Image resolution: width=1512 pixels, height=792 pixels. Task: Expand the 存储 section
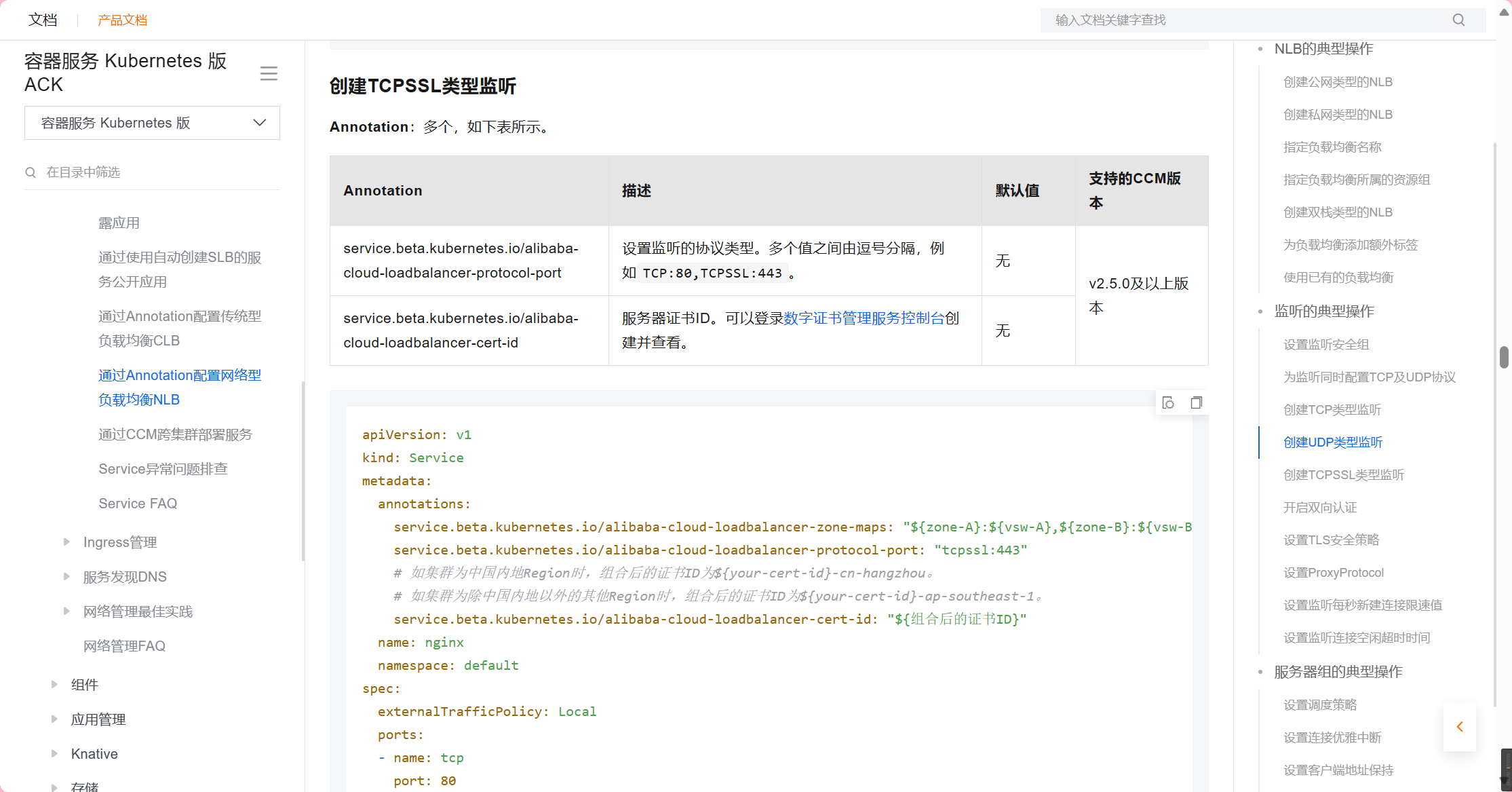pos(54,787)
